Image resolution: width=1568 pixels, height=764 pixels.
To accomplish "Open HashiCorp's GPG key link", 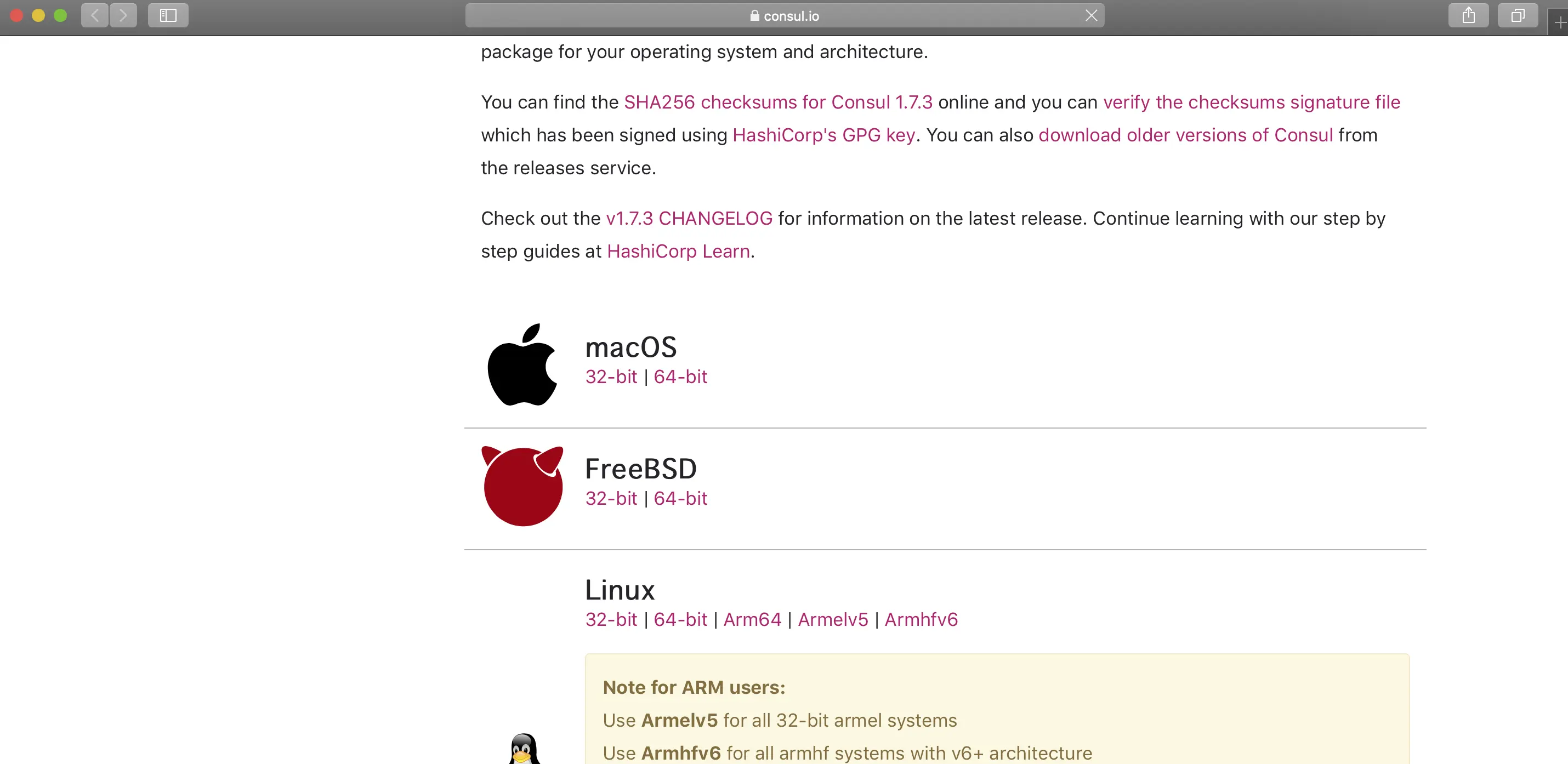I will coord(823,135).
